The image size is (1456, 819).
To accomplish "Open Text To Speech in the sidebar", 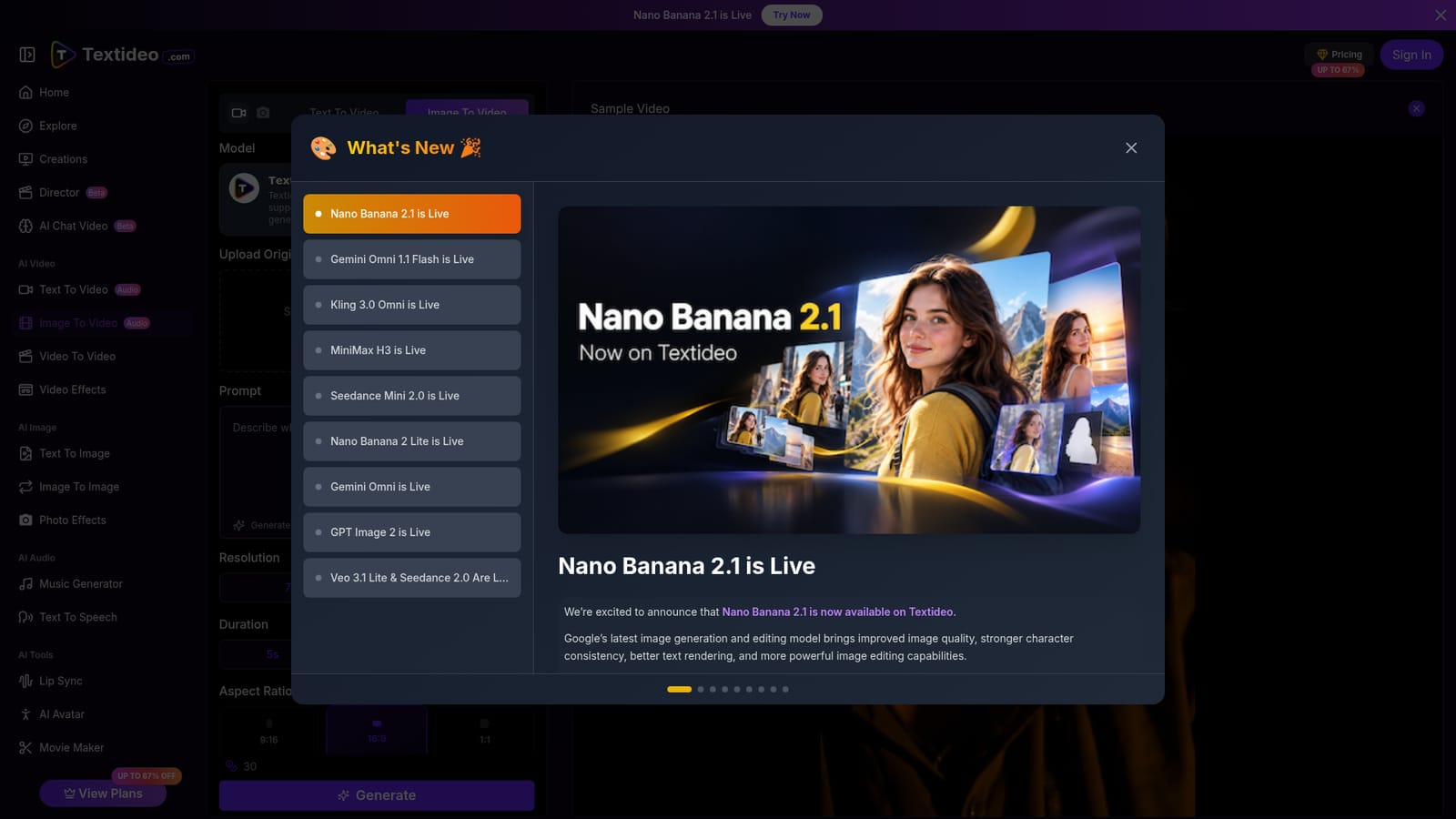I will [68, 617].
